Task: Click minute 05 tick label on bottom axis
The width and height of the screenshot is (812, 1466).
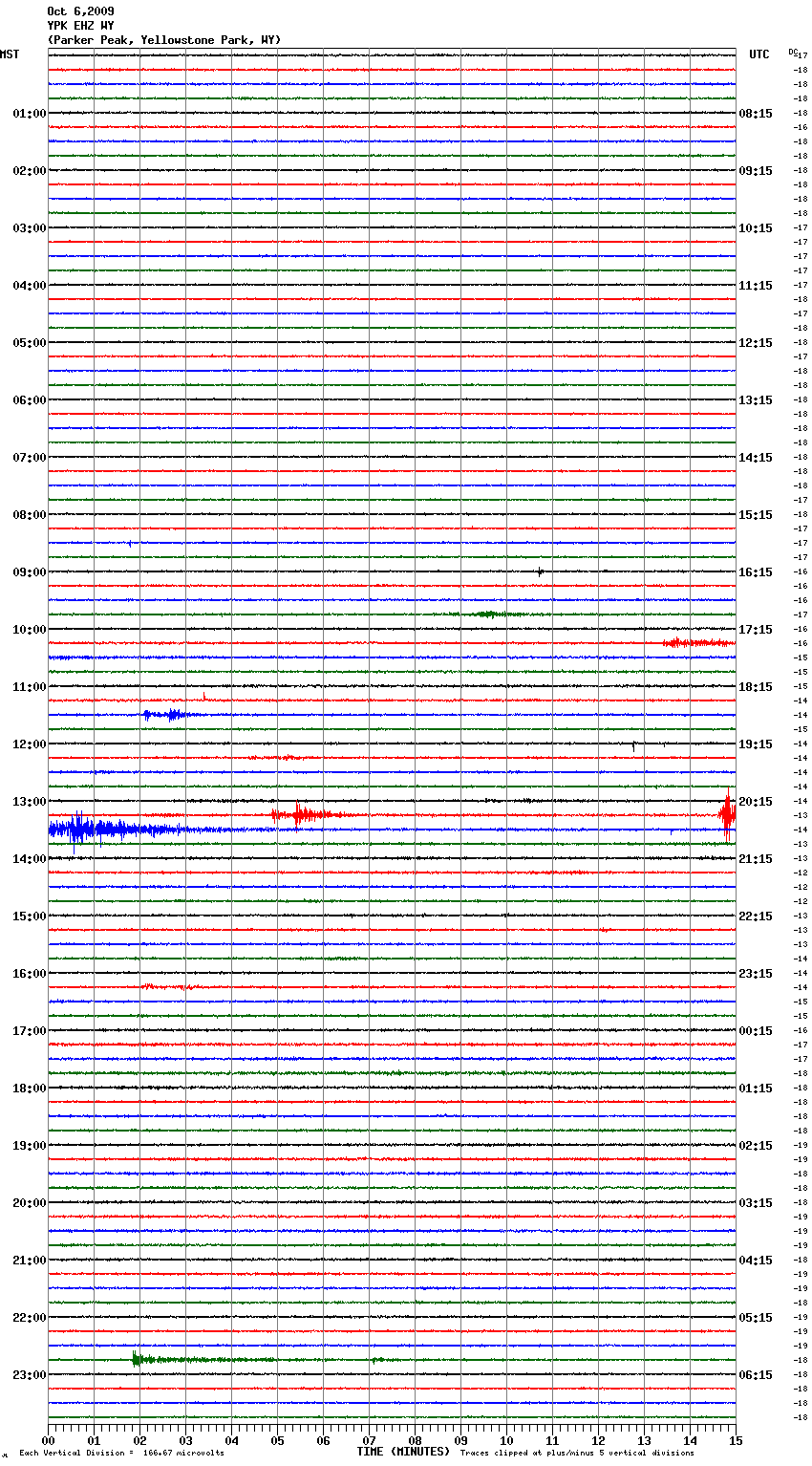Action: coord(277,1440)
